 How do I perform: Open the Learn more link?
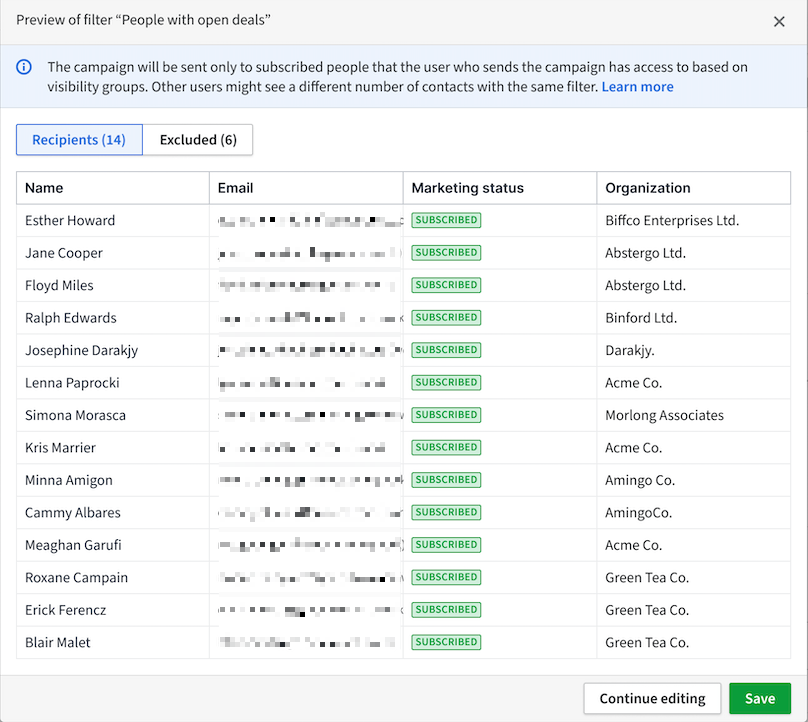coord(637,87)
